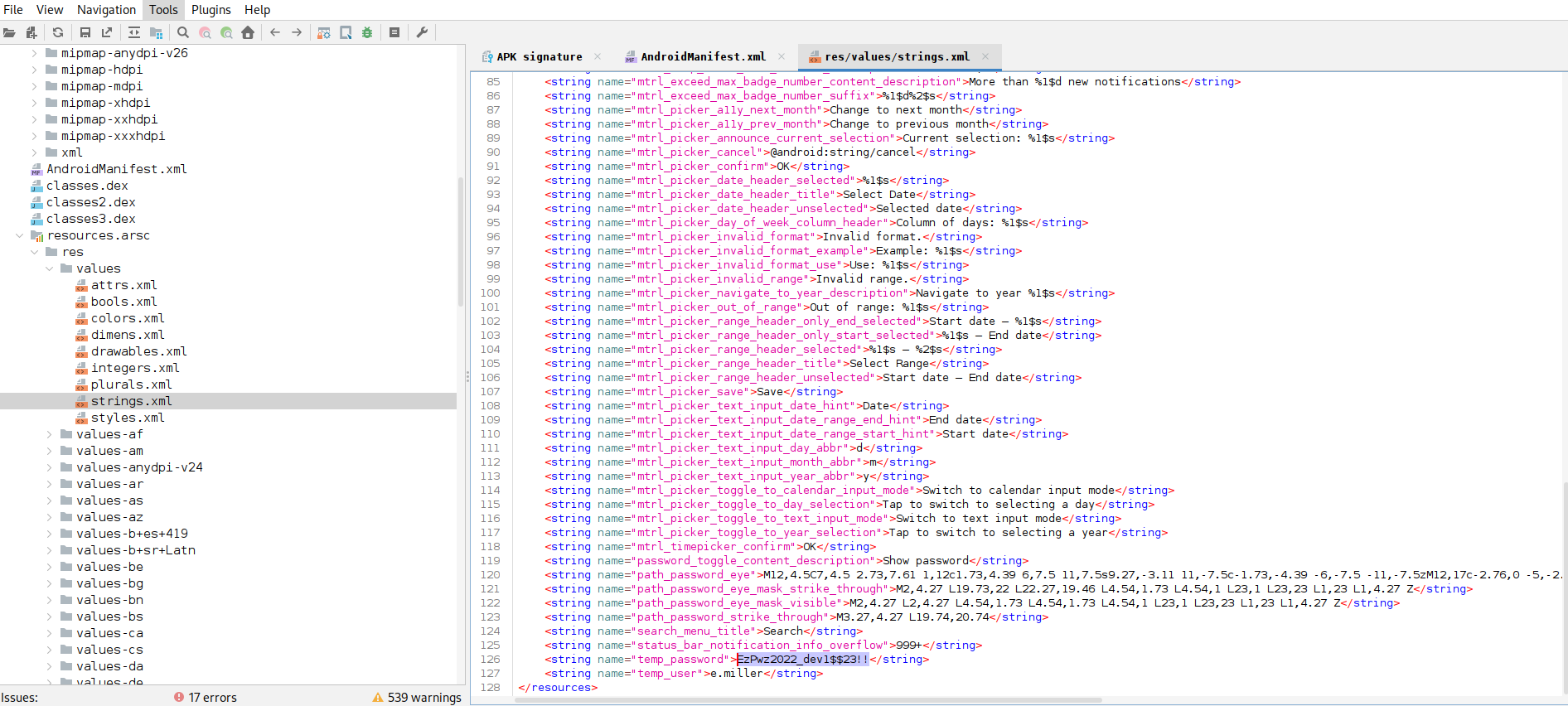Collapse the res folder node
Image resolution: width=1568 pixels, height=706 pixels.
pyautogui.click(x=34, y=252)
